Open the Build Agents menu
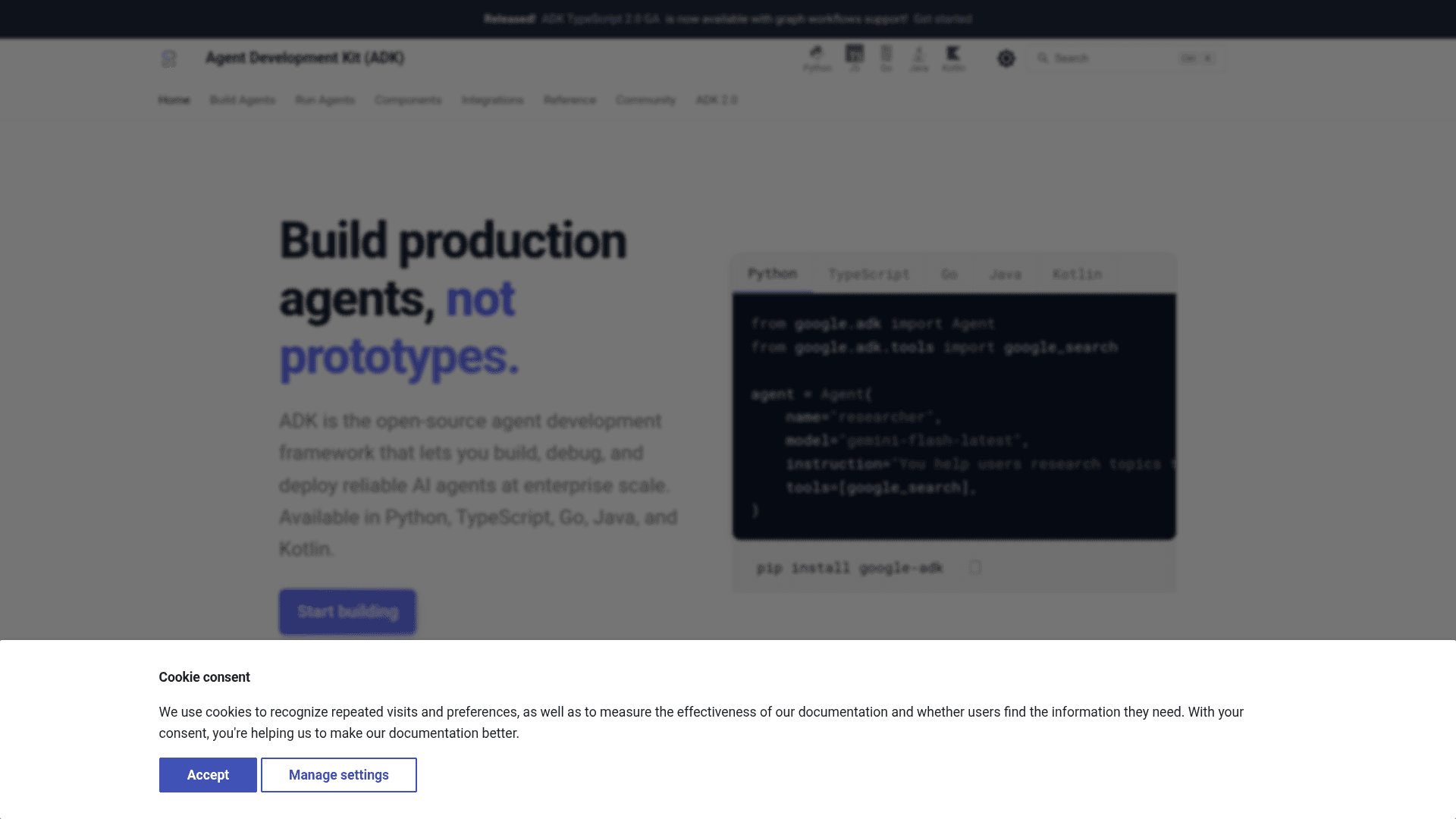Image resolution: width=1456 pixels, height=819 pixels. [x=243, y=100]
